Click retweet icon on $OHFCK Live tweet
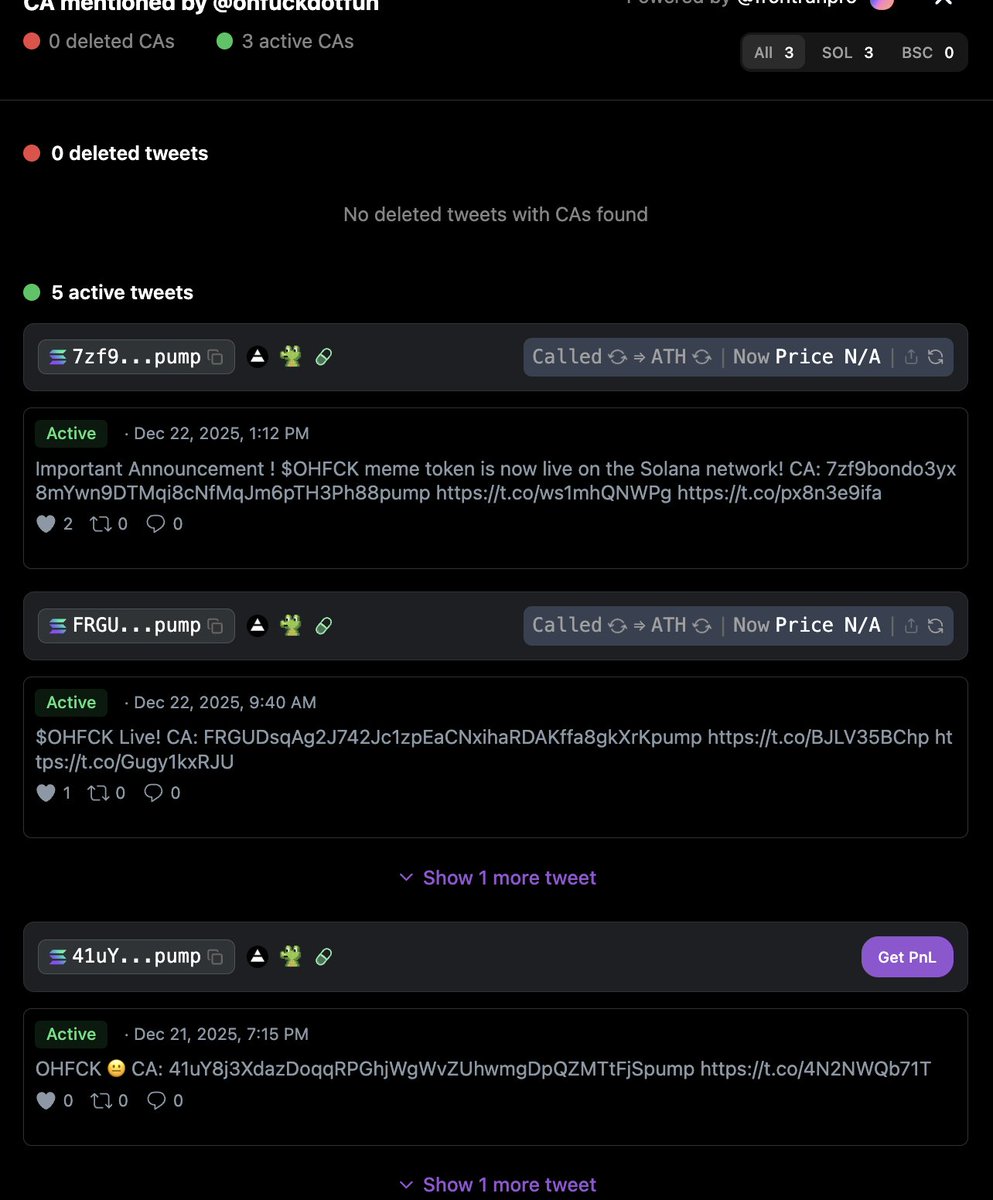 (97, 793)
